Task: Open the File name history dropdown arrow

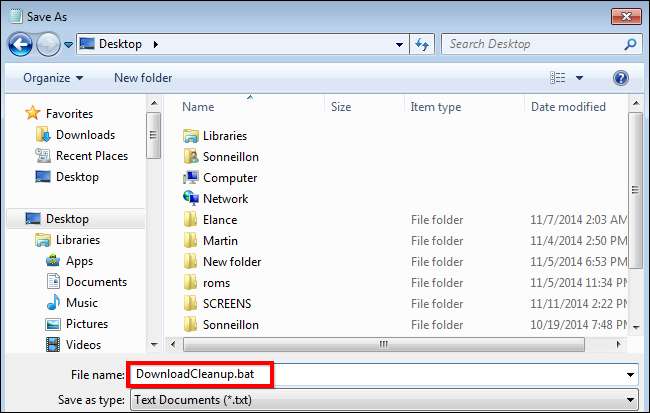Action: [630, 375]
